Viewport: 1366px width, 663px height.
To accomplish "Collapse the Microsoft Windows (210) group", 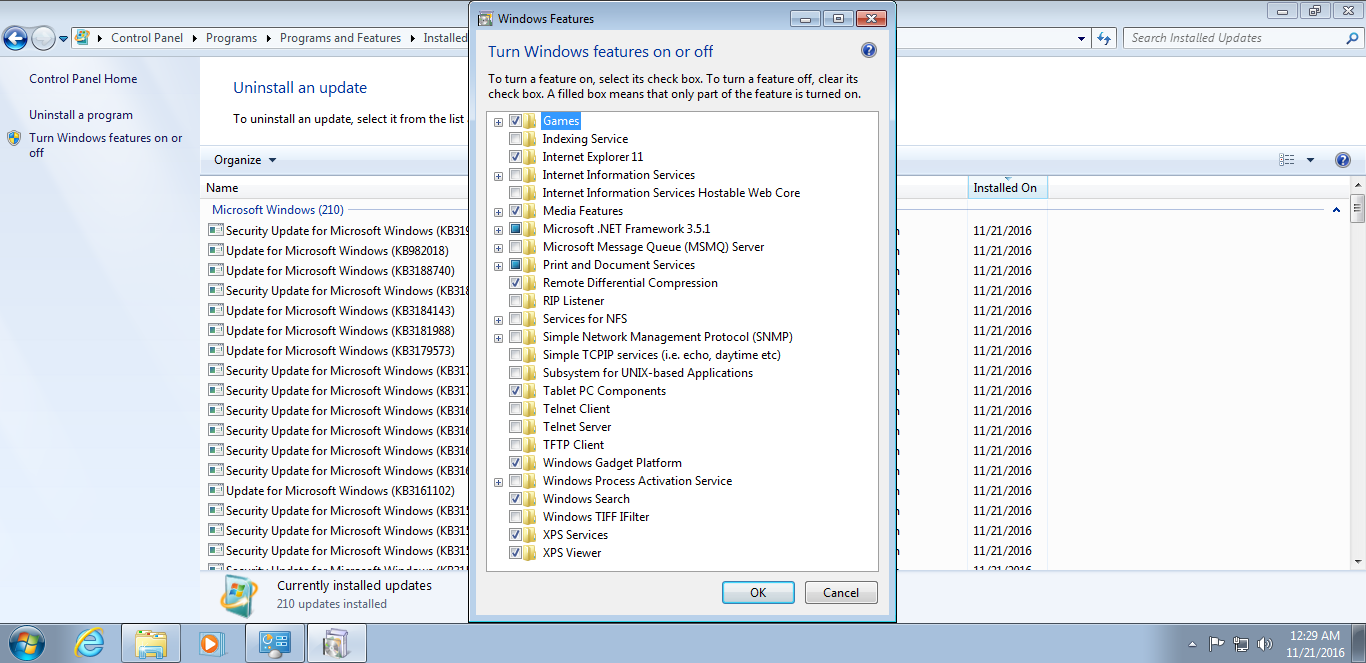I will (1337, 210).
